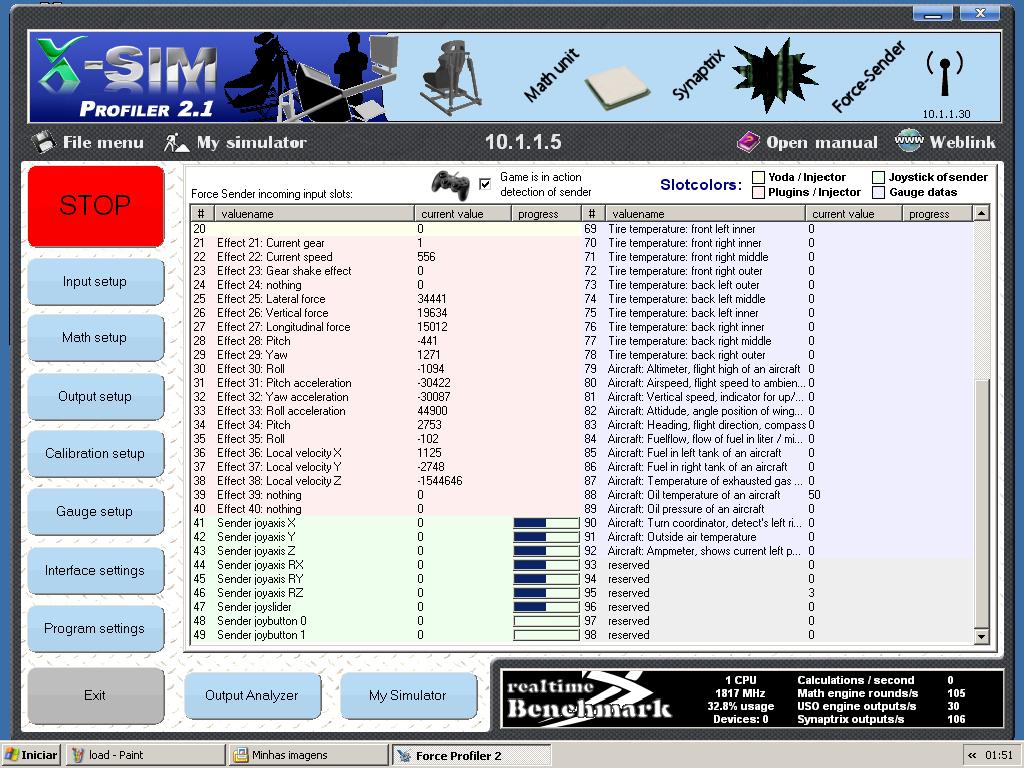Select row Effect 25: Lateral force
This screenshot has height=768, width=1024.
[x=385, y=299]
